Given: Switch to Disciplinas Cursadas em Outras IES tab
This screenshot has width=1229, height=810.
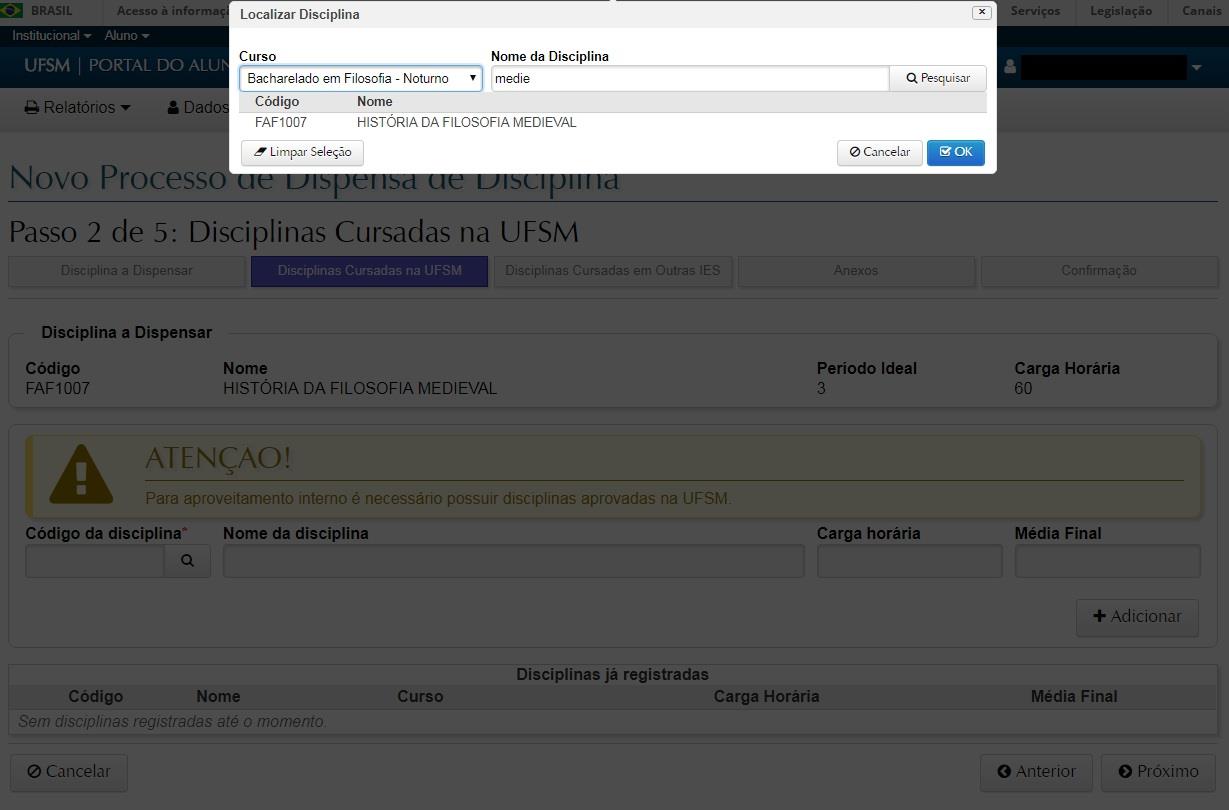Looking at the screenshot, I should point(612,270).
